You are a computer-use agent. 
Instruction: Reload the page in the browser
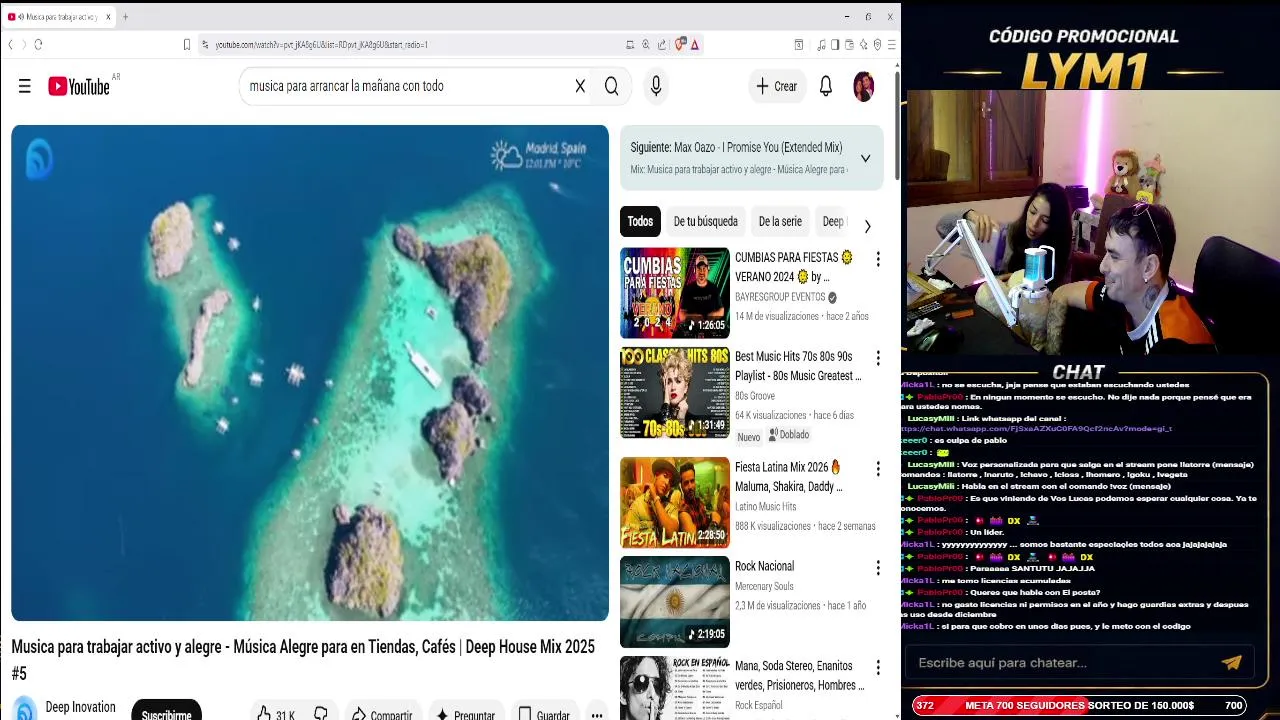[x=38, y=44]
